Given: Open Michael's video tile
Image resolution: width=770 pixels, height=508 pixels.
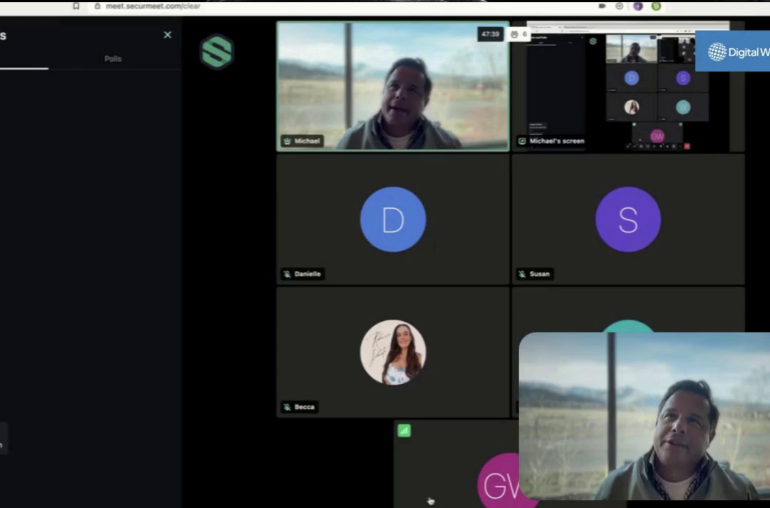Looking at the screenshot, I should tap(392, 90).
